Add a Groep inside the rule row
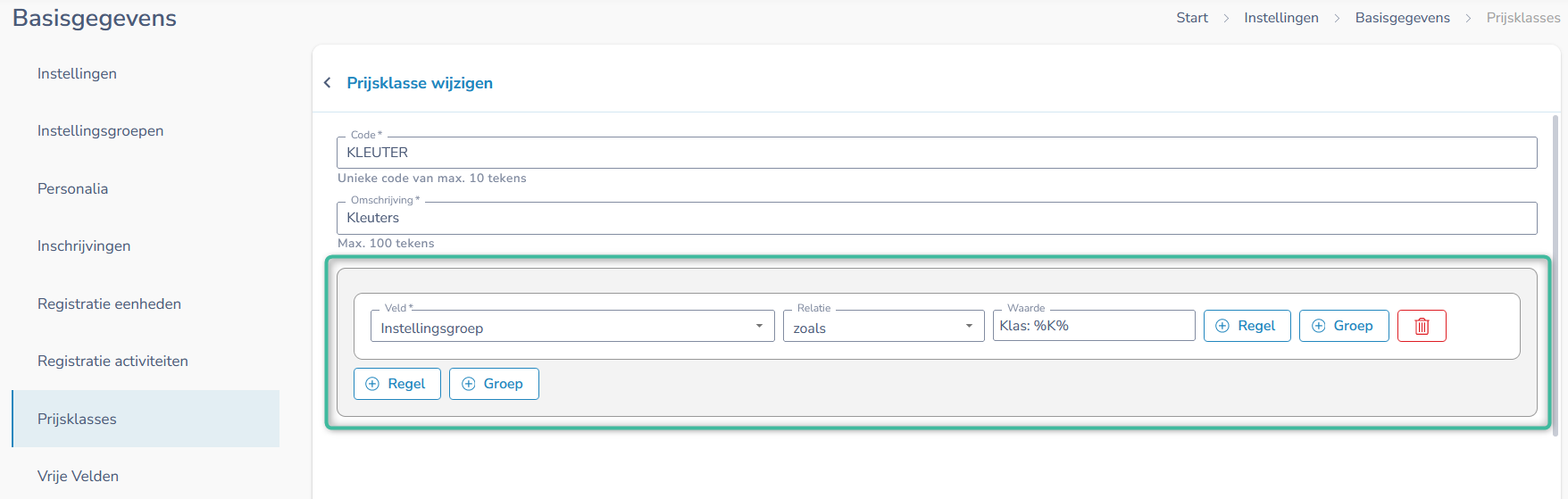The image size is (1568, 499). click(1343, 326)
